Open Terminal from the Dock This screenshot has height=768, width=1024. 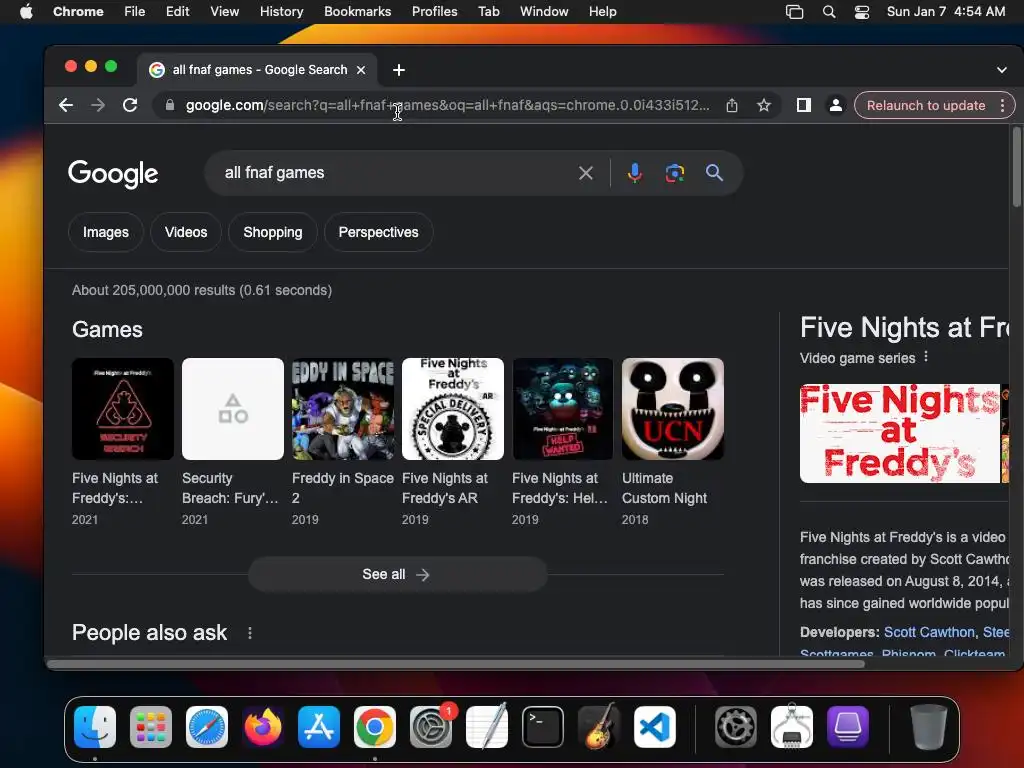pyautogui.click(x=543, y=727)
